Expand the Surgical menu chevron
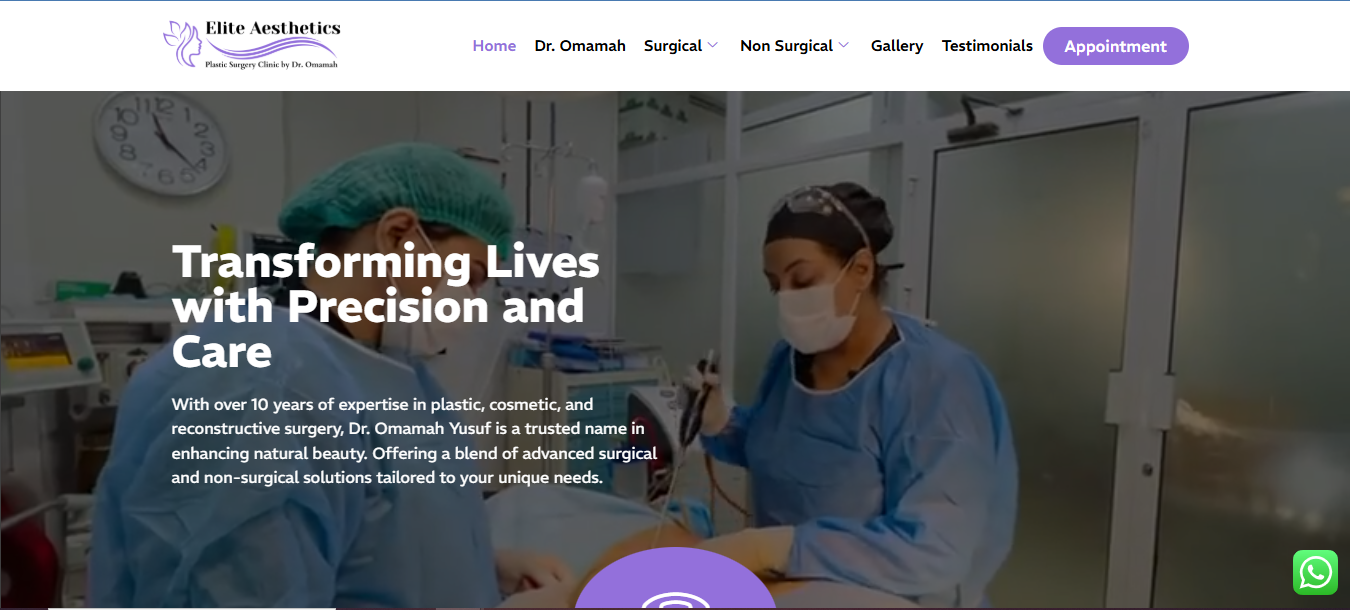This screenshot has width=1350, height=610. point(713,45)
